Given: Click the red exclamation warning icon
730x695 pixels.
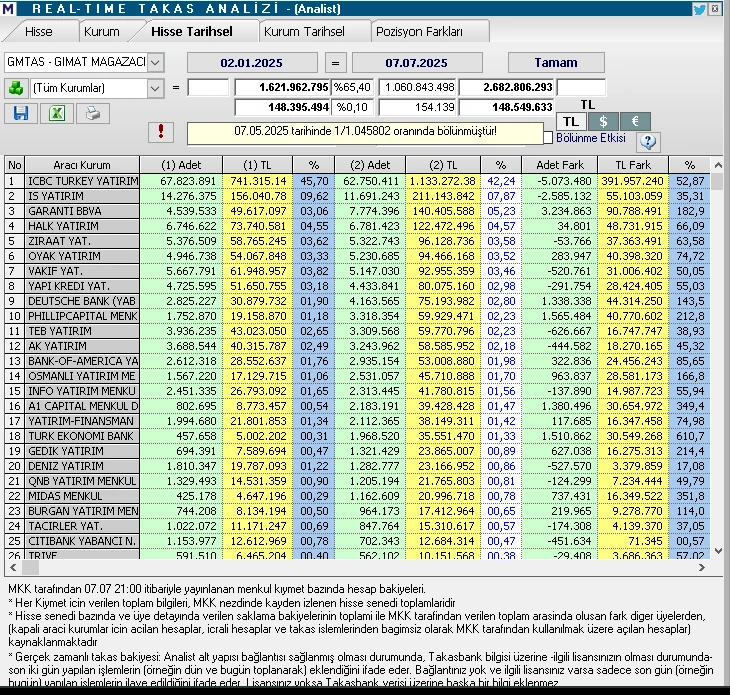Looking at the screenshot, I should coord(161,132).
